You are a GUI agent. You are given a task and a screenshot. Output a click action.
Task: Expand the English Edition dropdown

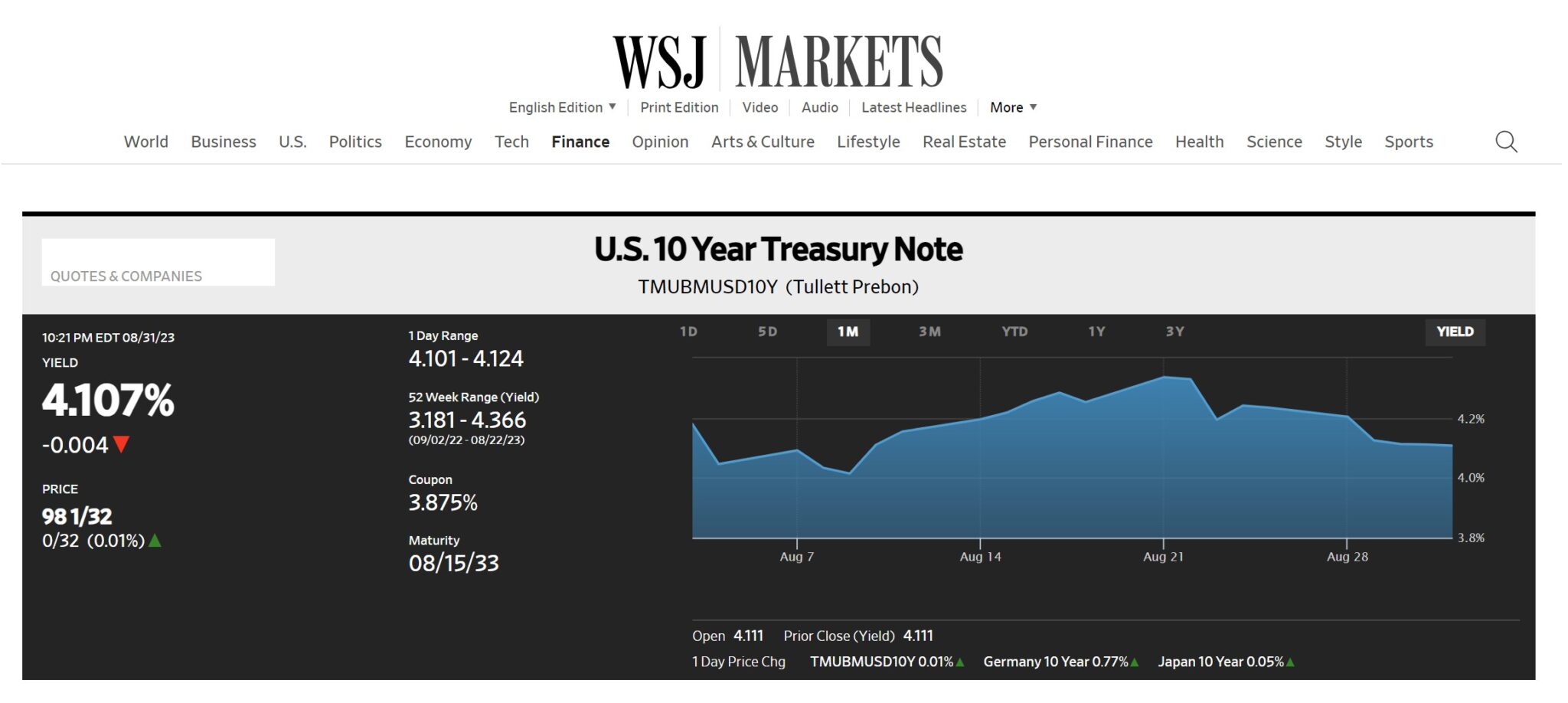[562, 107]
